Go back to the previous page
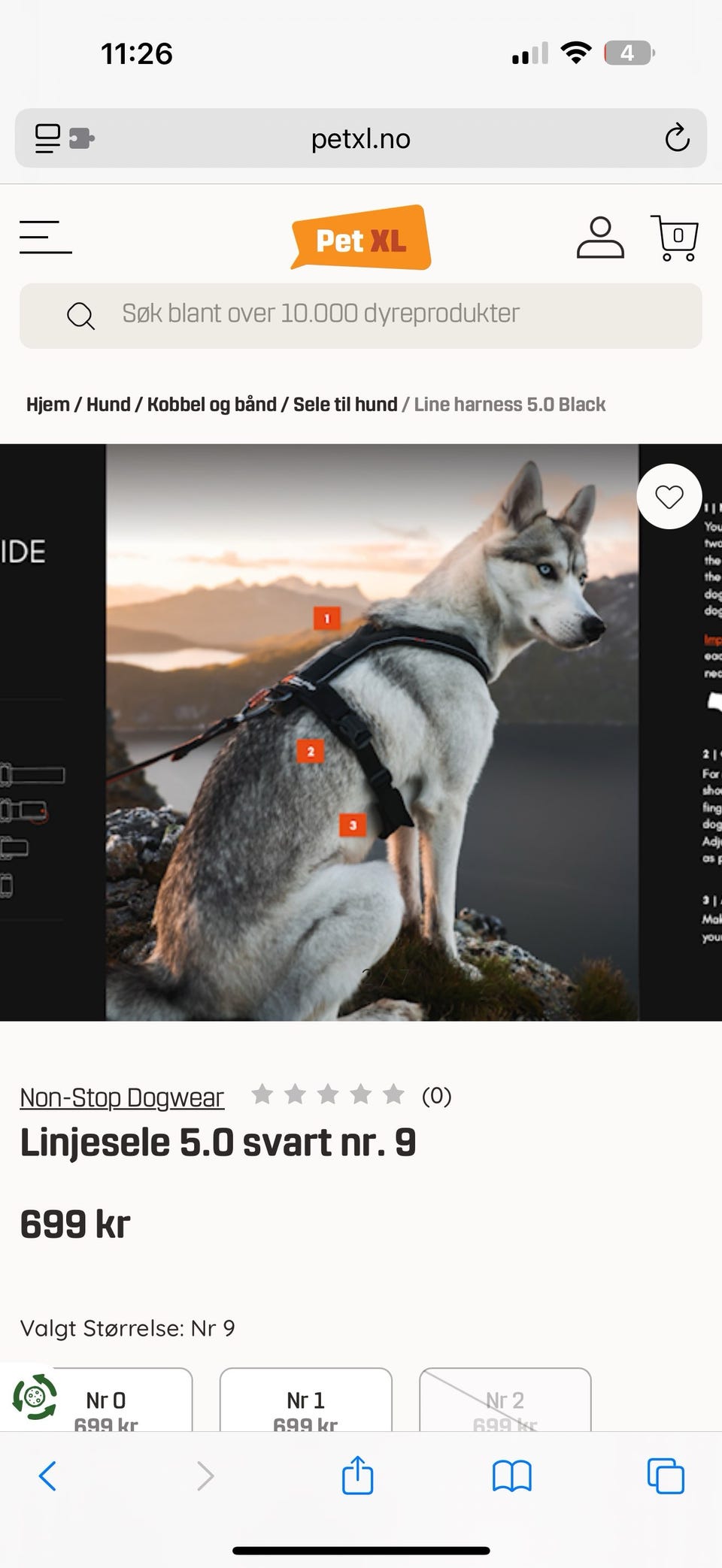This screenshot has width=722, height=1568. [47, 1476]
